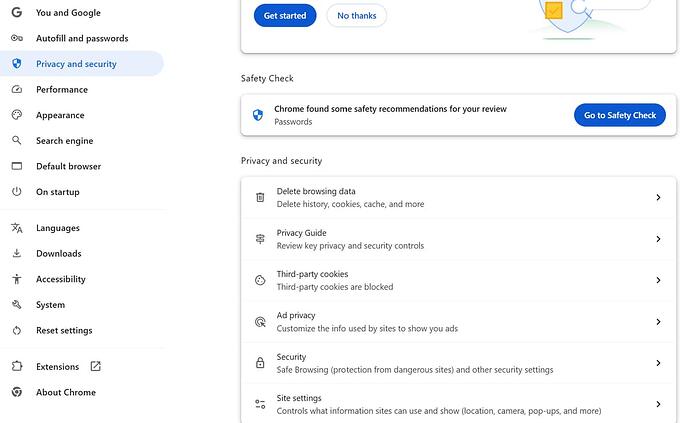This screenshot has width=690, height=423.
Task: Open the Downloads settings section
Action: coord(58,254)
